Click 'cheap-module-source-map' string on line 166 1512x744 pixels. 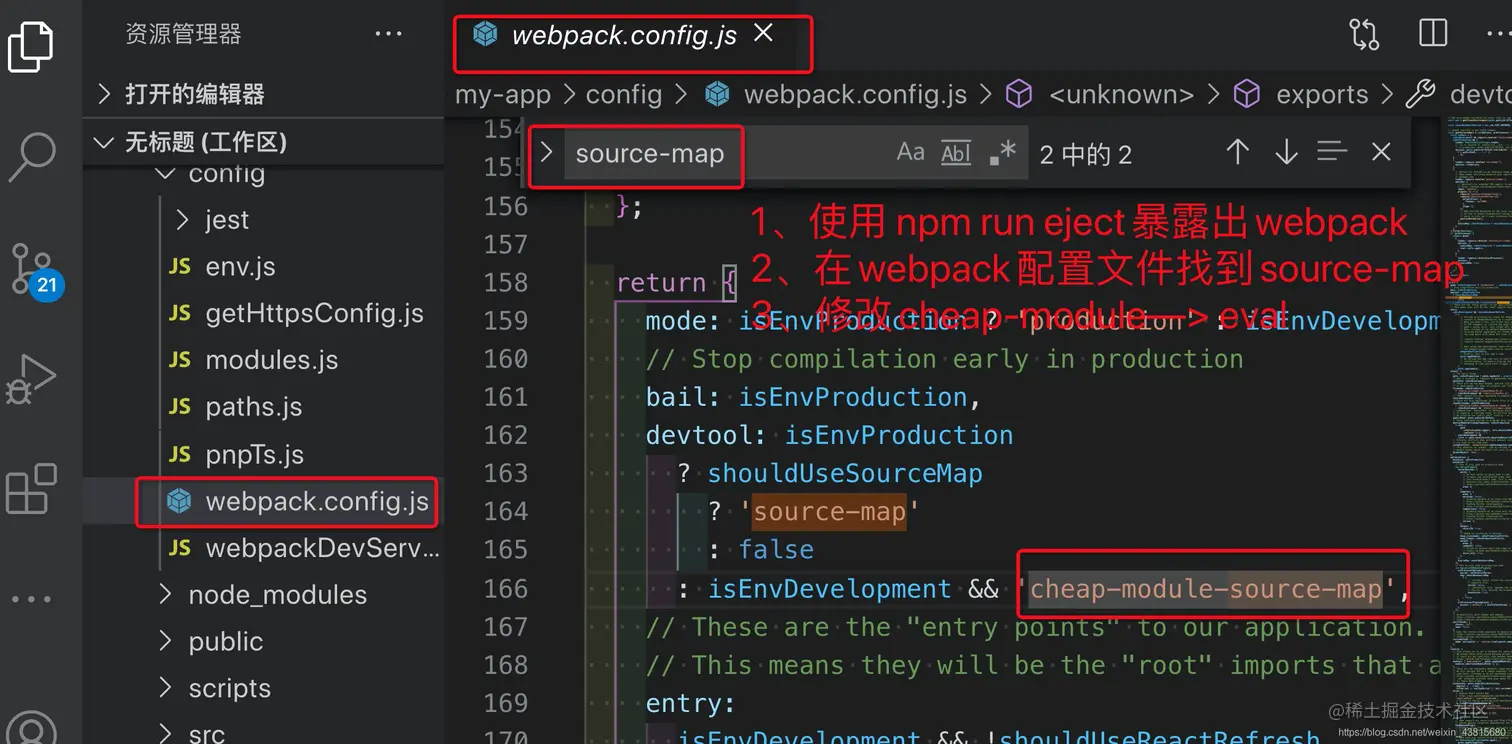pos(1206,589)
